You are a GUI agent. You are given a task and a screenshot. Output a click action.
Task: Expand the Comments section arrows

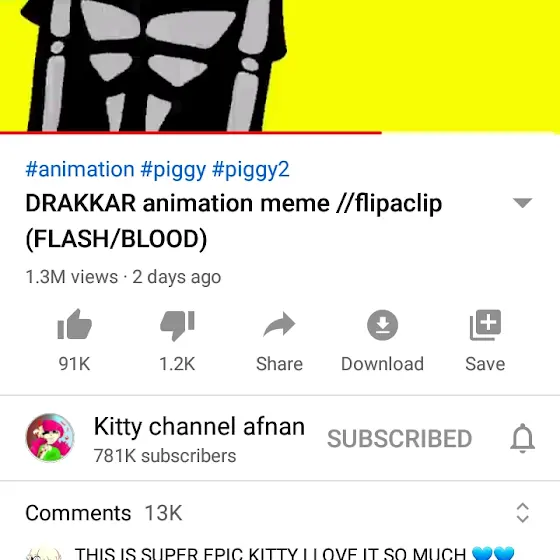click(x=522, y=513)
